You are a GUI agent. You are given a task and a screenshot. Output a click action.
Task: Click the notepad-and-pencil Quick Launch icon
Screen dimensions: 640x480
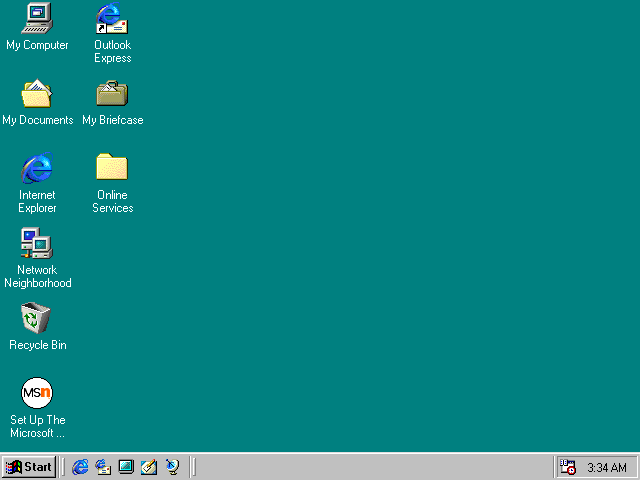point(149,467)
